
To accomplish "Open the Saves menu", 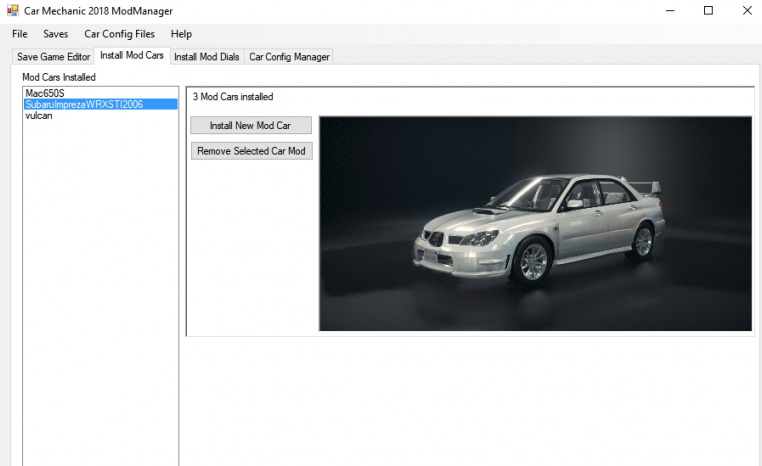I will 56,34.
